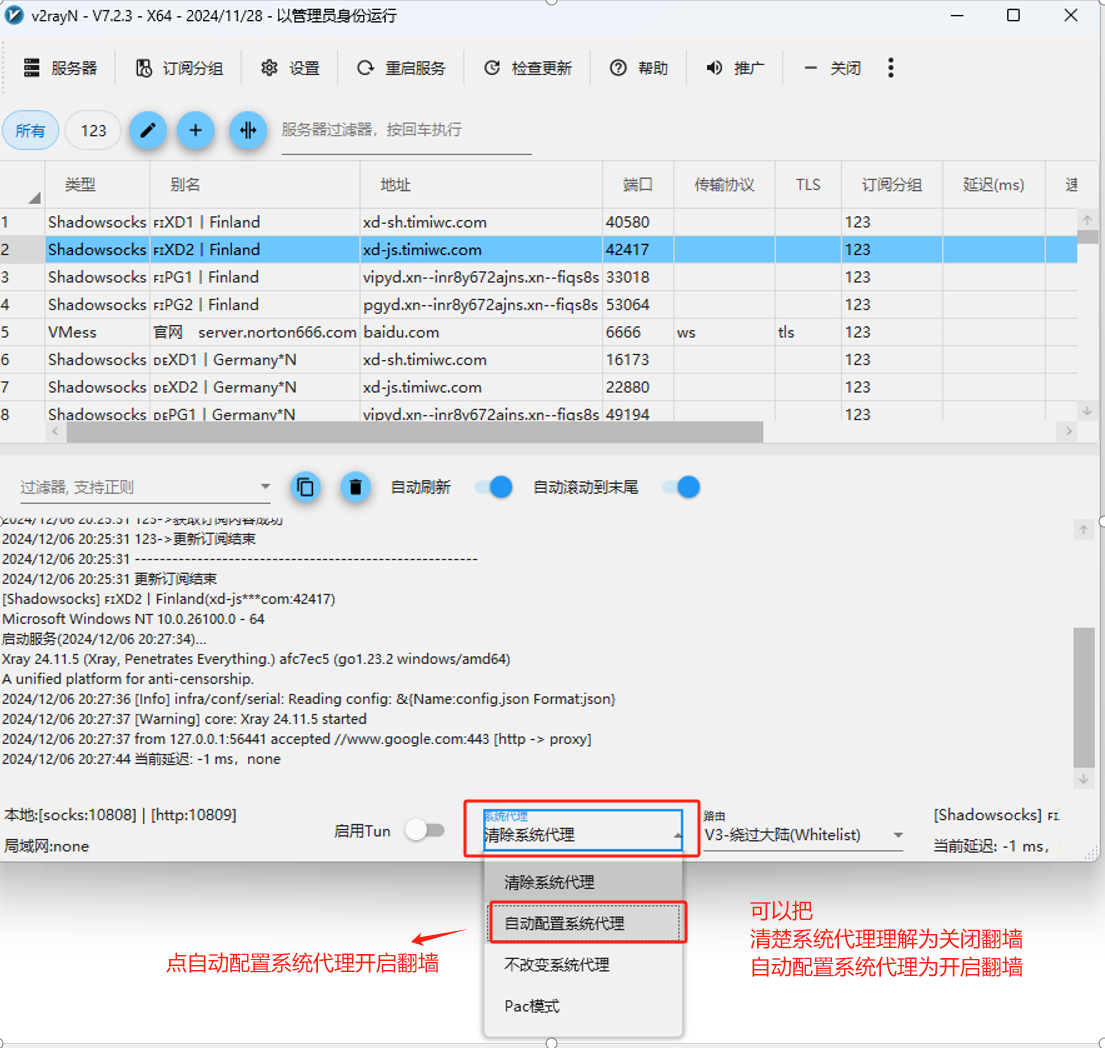Select the 123 subscription group chip
The image size is (1105, 1048).
point(93,130)
